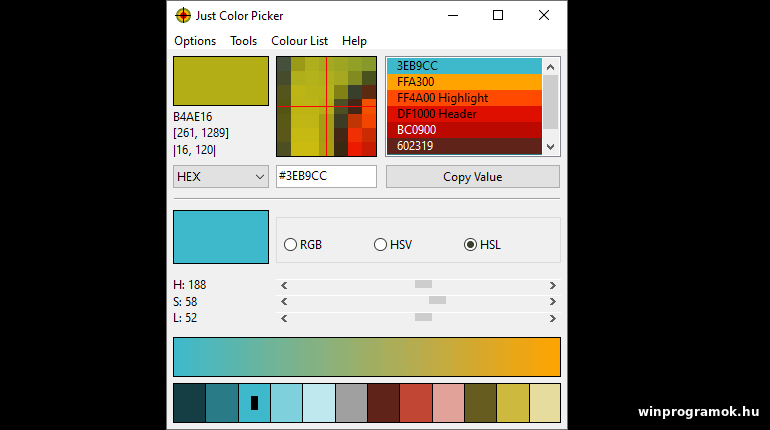Click the L lightness slider thumb
Screen dimensions: 770x430
(423, 317)
